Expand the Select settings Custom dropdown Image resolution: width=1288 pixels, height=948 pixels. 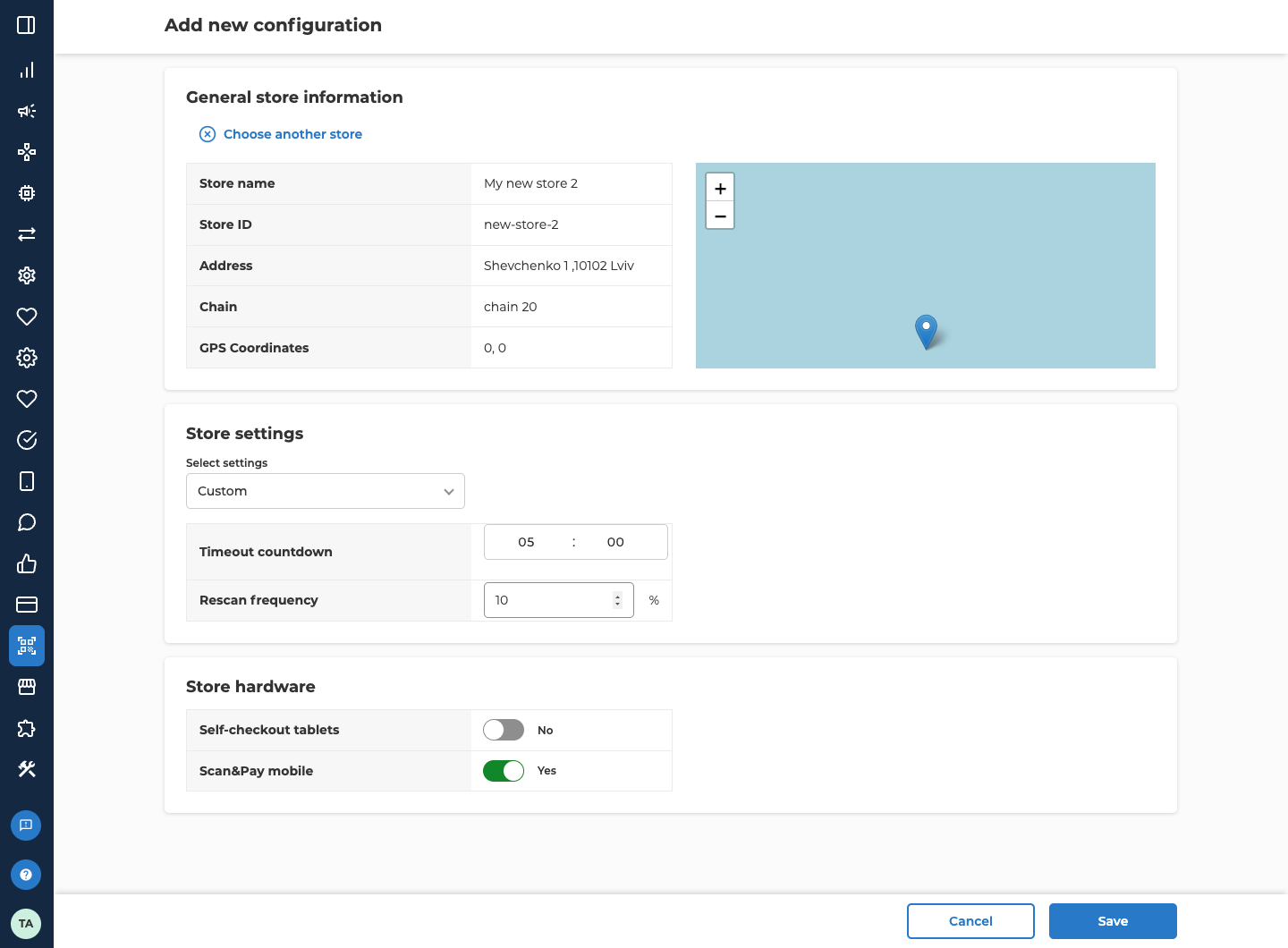coord(326,491)
